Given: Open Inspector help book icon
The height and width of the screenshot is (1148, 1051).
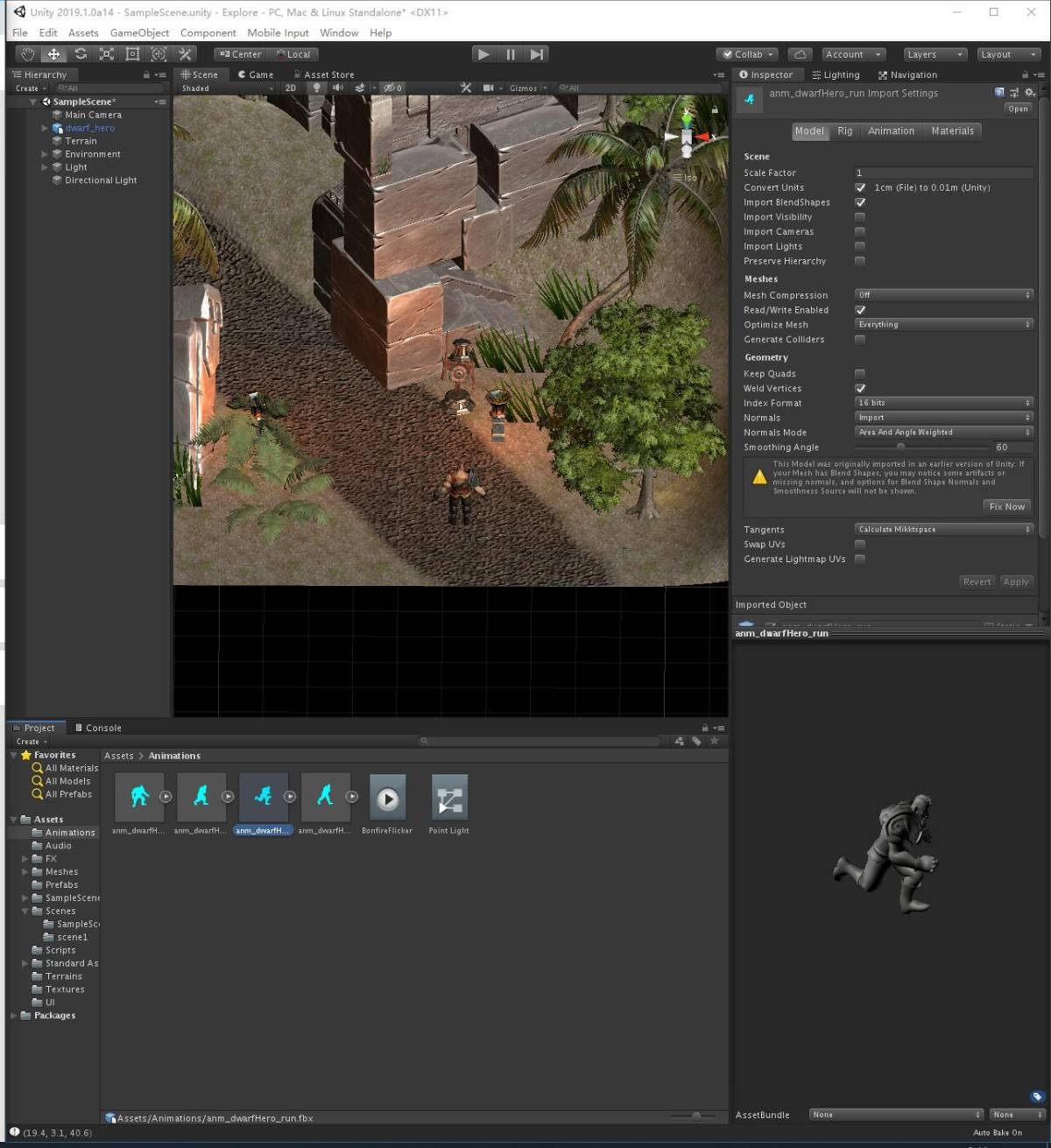Looking at the screenshot, I should [999, 93].
